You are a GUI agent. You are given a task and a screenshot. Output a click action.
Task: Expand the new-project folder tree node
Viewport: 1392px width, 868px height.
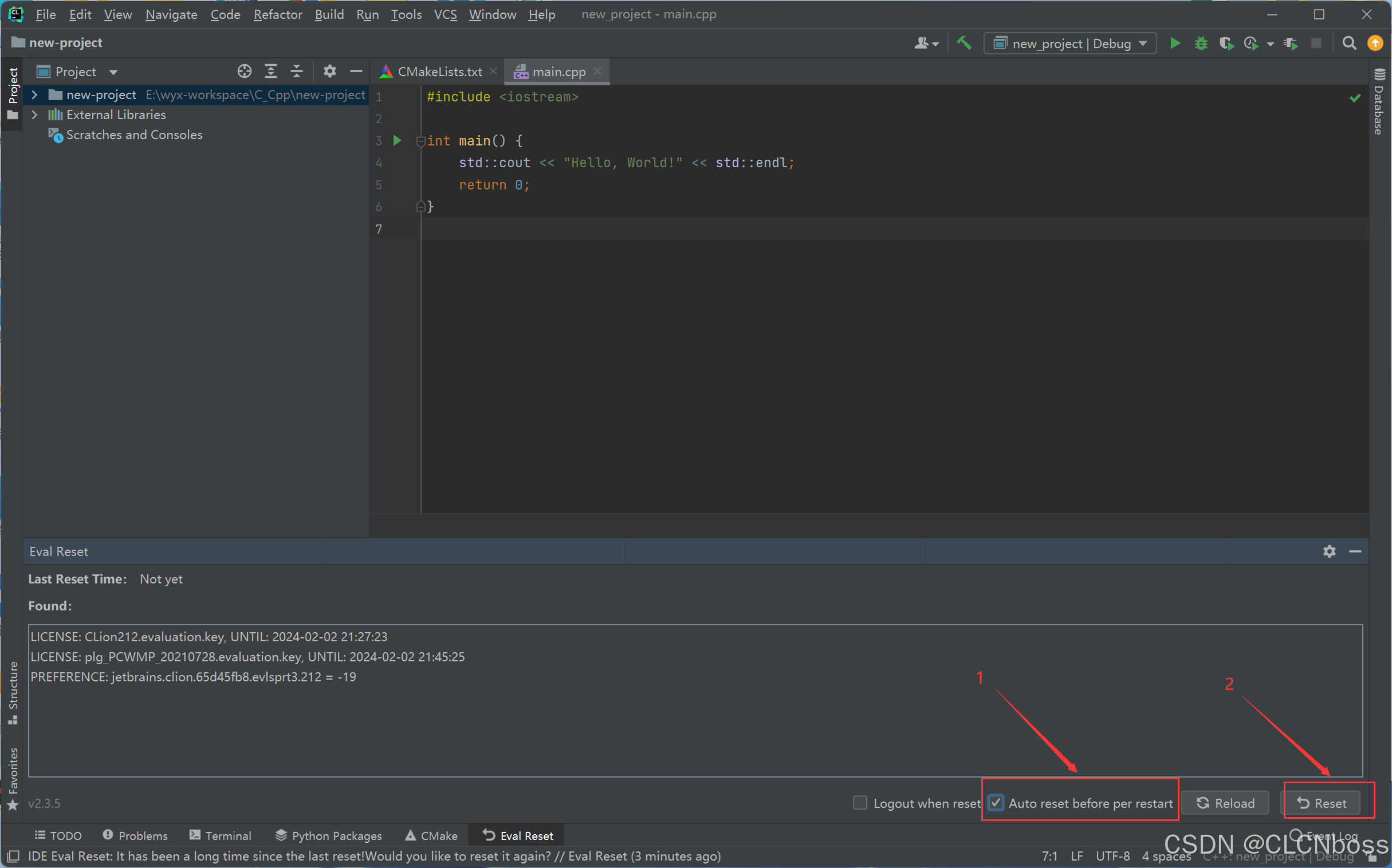coord(34,94)
